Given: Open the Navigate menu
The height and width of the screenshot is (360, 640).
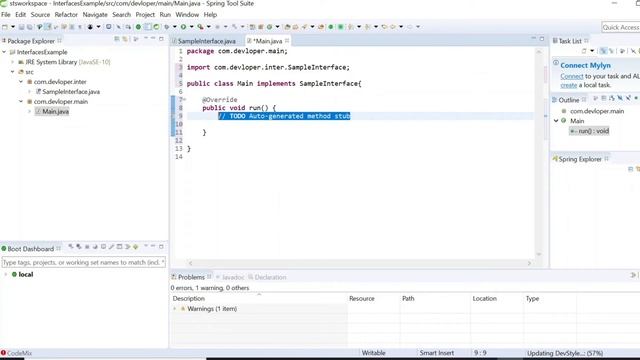Looking at the screenshot, I should [x=95, y=14].
